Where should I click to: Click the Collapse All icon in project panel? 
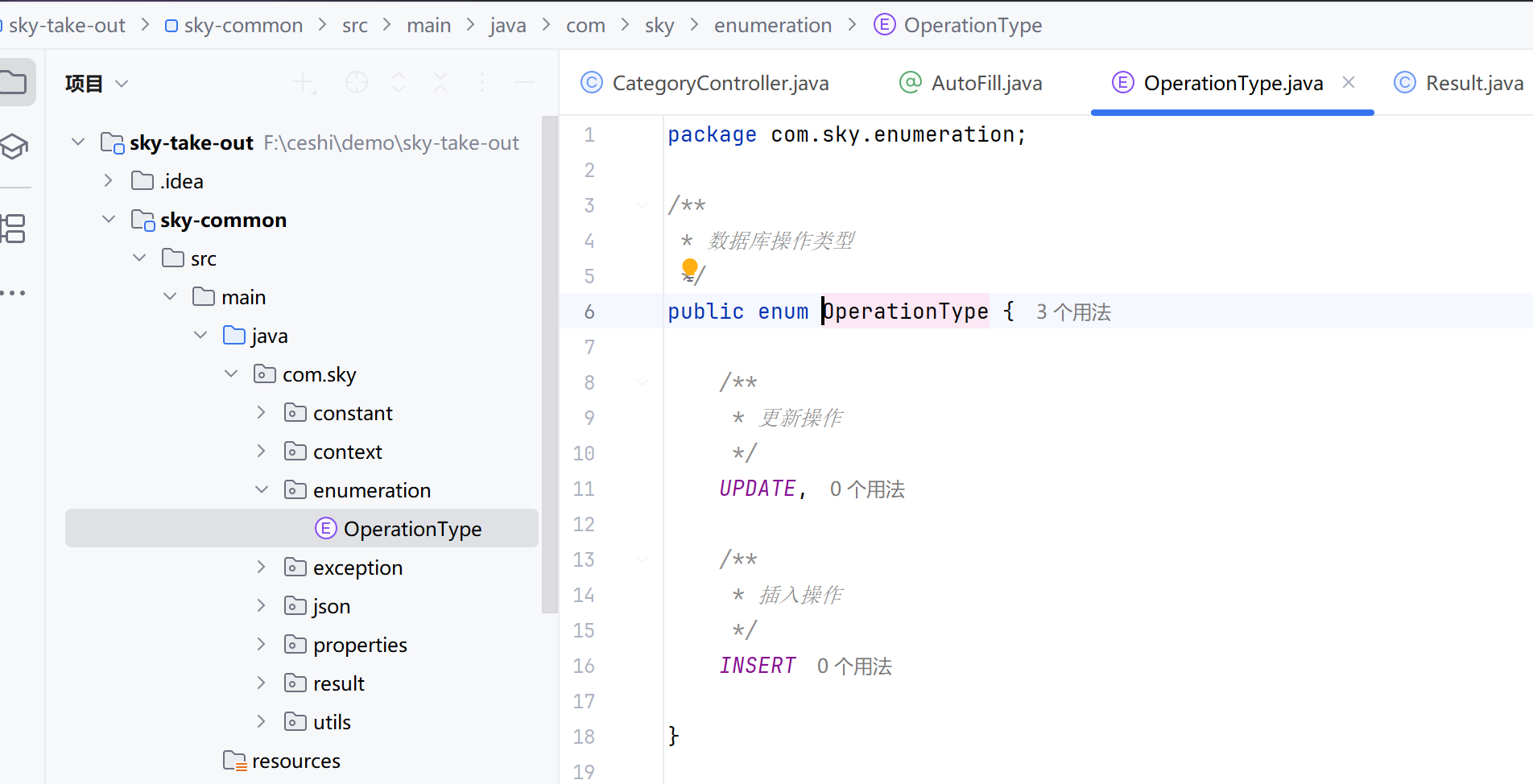[440, 83]
